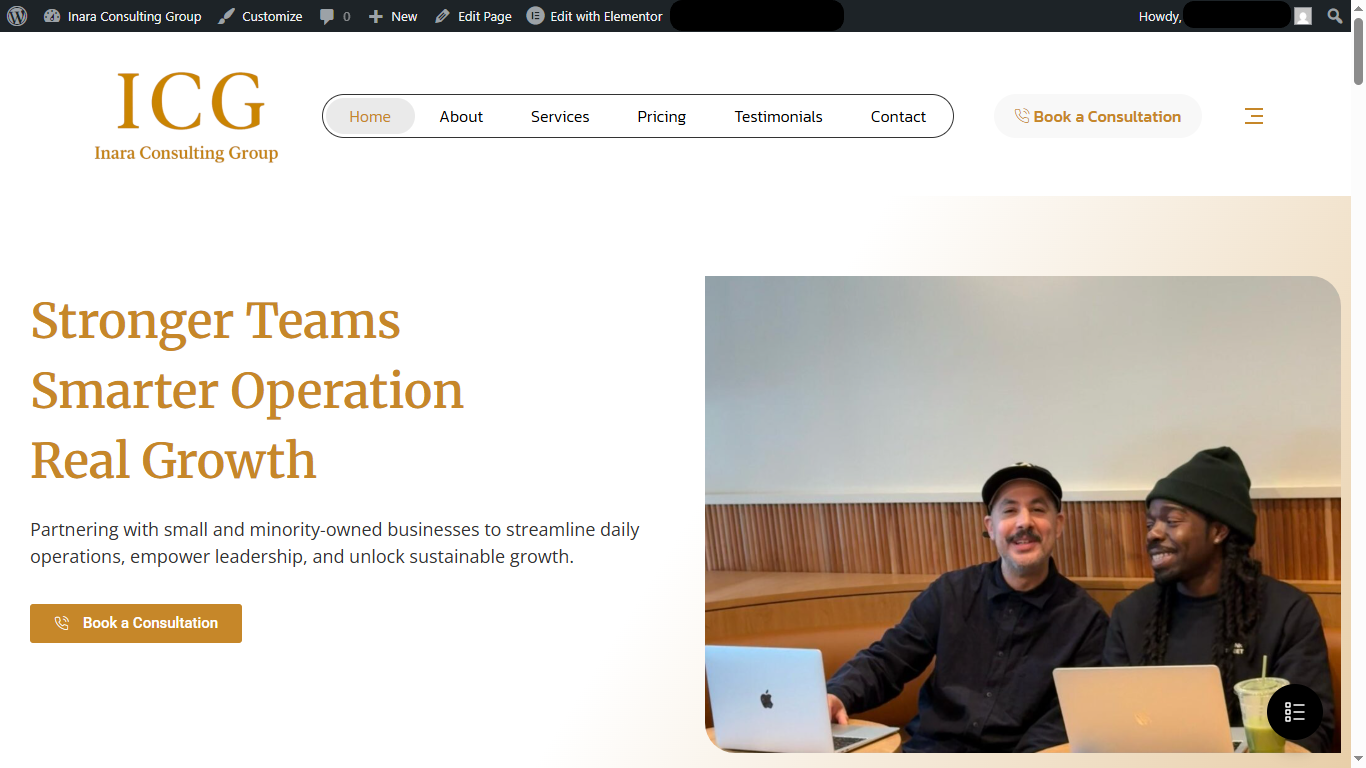Viewport: 1366px width, 768px height.
Task: Click the ICG Inara Consulting Group logo
Action: click(x=187, y=115)
